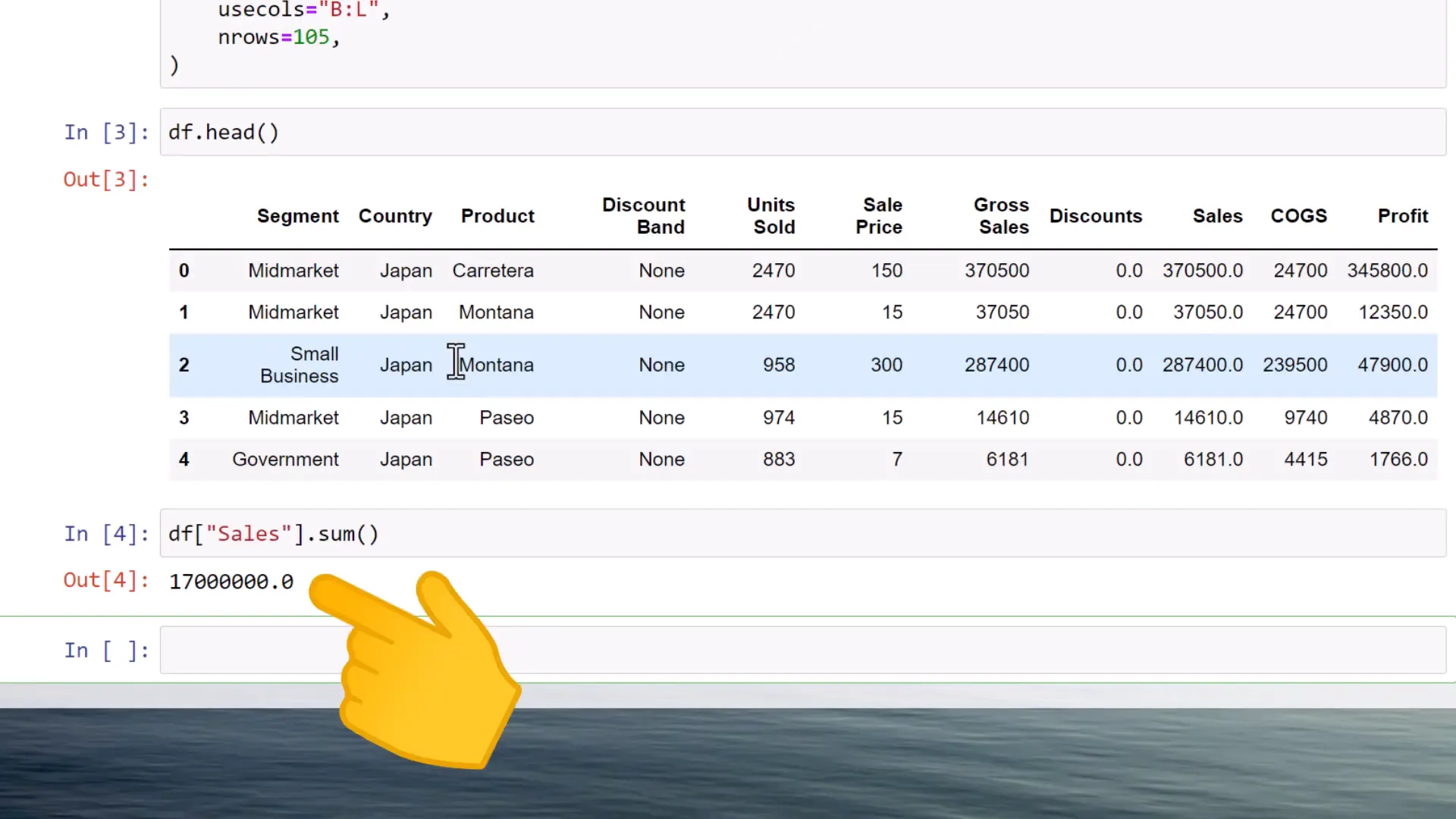Viewport: 1456px width, 819px height.
Task: Click the In [3] cell prompt
Action: (x=105, y=132)
